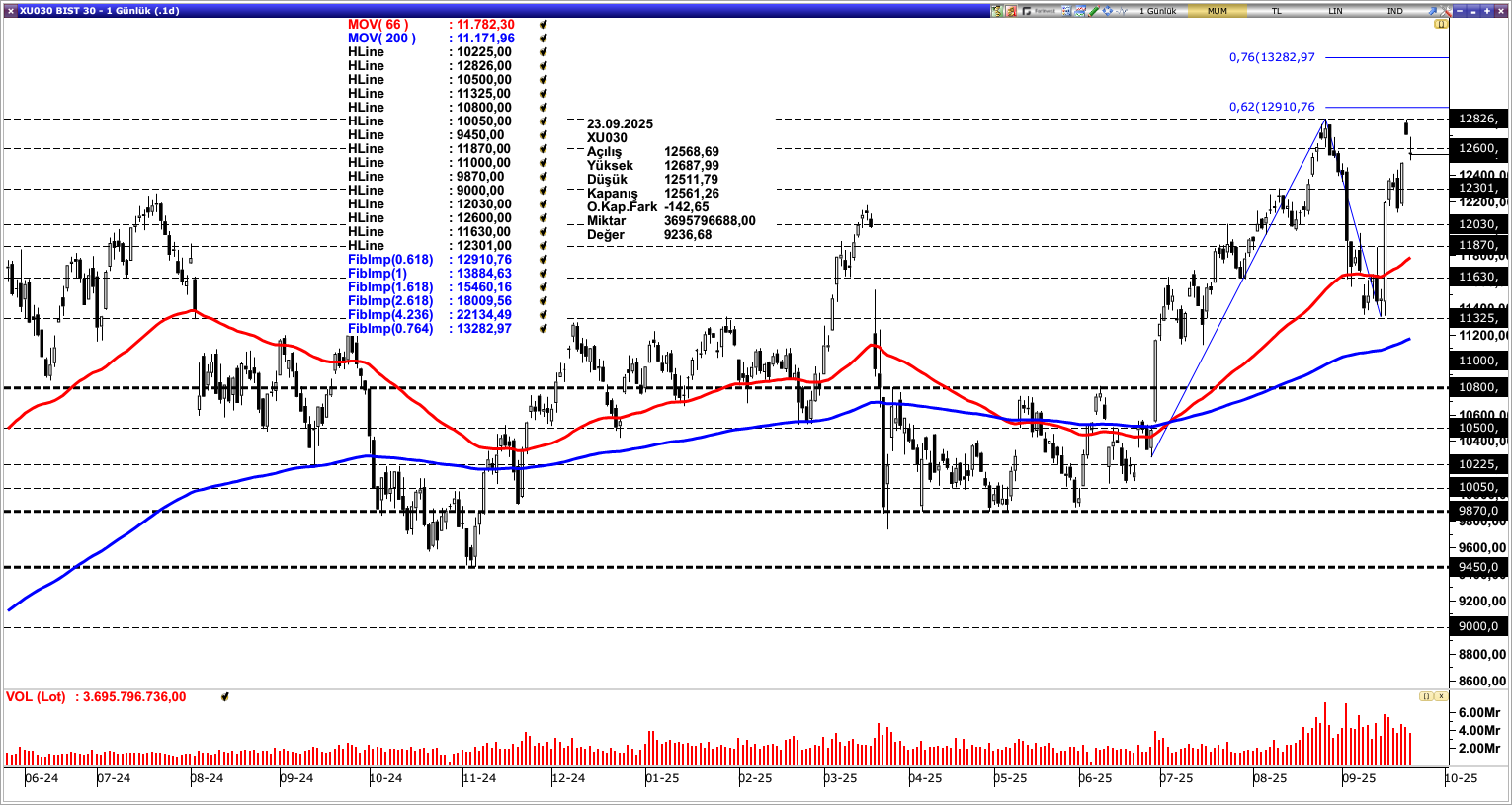Toggle checkmark next to MOV( 66 ) indicator

point(544,25)
